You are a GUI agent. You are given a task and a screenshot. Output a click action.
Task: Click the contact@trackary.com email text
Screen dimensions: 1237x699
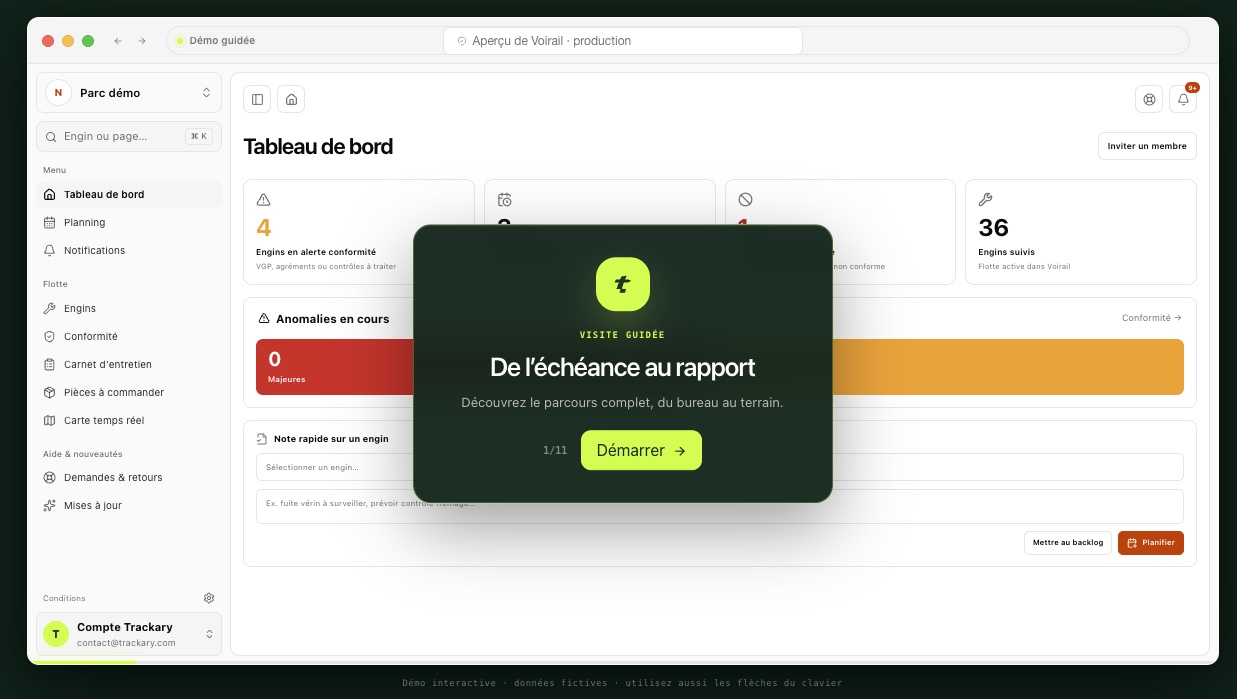click(x=126, y=643)
